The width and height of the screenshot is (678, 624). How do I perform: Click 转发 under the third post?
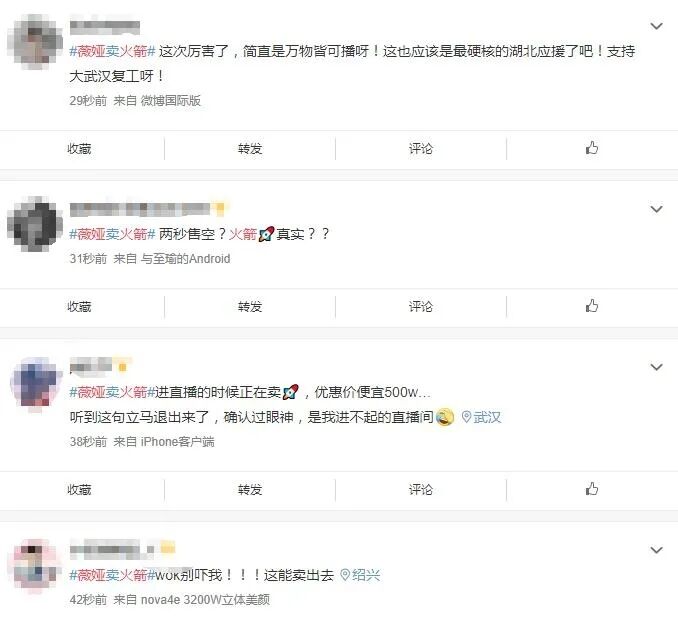[250, 490]
